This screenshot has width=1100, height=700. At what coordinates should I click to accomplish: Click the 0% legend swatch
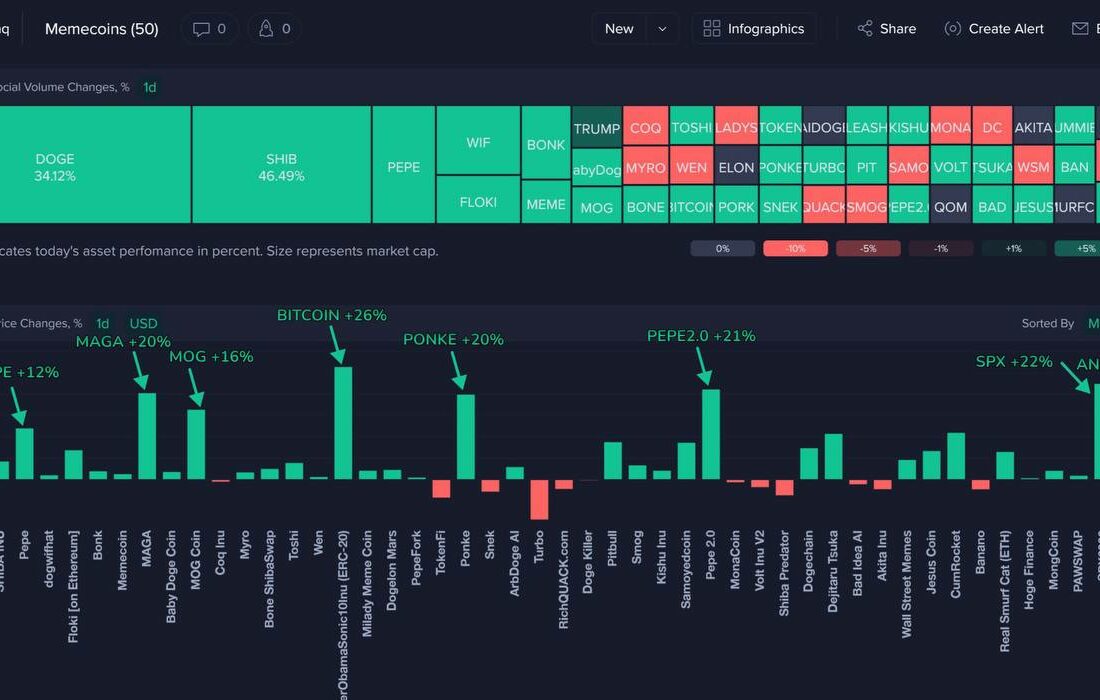pos(723,248)
